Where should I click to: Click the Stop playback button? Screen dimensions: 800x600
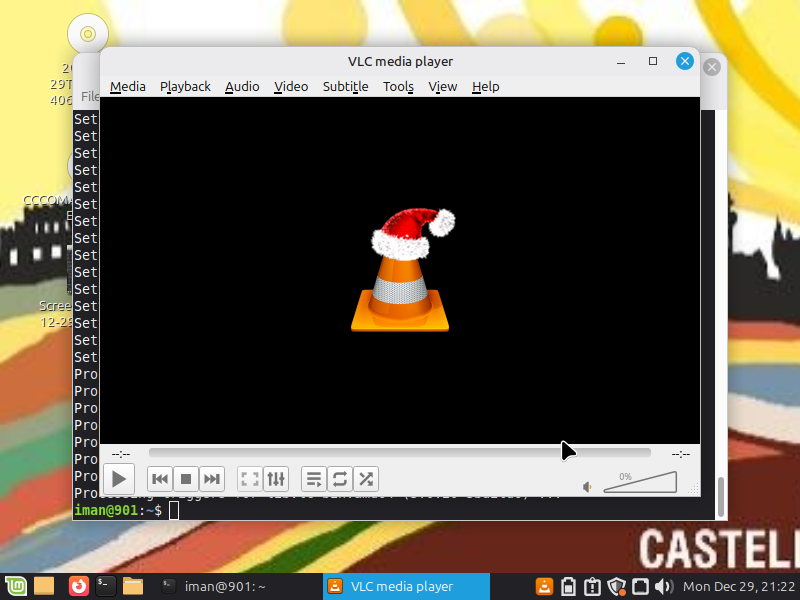point(186,479)
